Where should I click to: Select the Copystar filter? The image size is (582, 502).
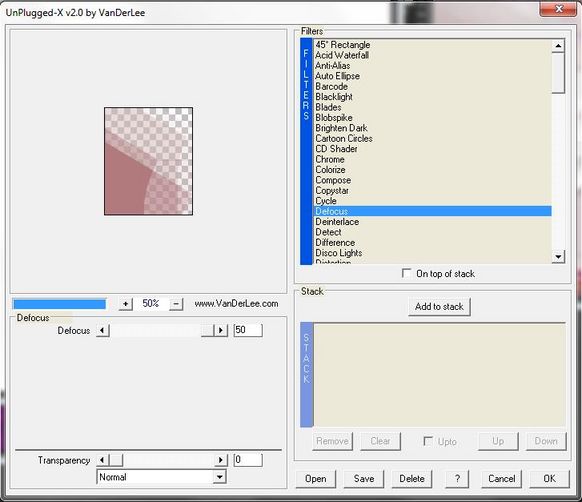pos(432,190)
